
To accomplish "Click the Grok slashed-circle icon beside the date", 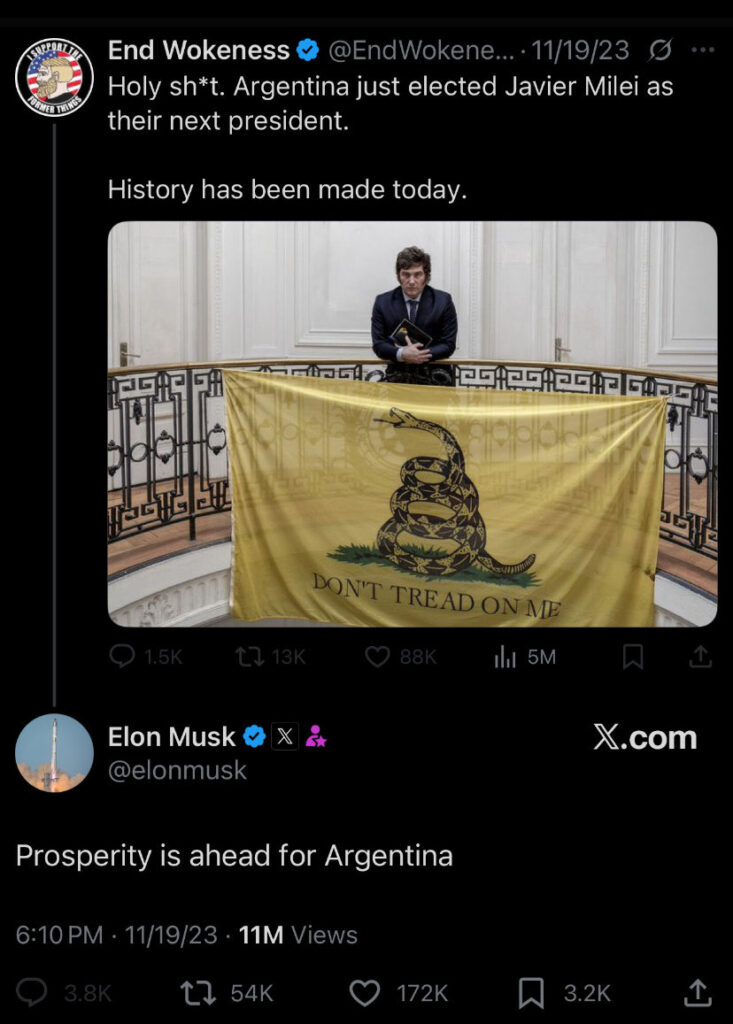I will pyautogui.click(x=660, y=50).
